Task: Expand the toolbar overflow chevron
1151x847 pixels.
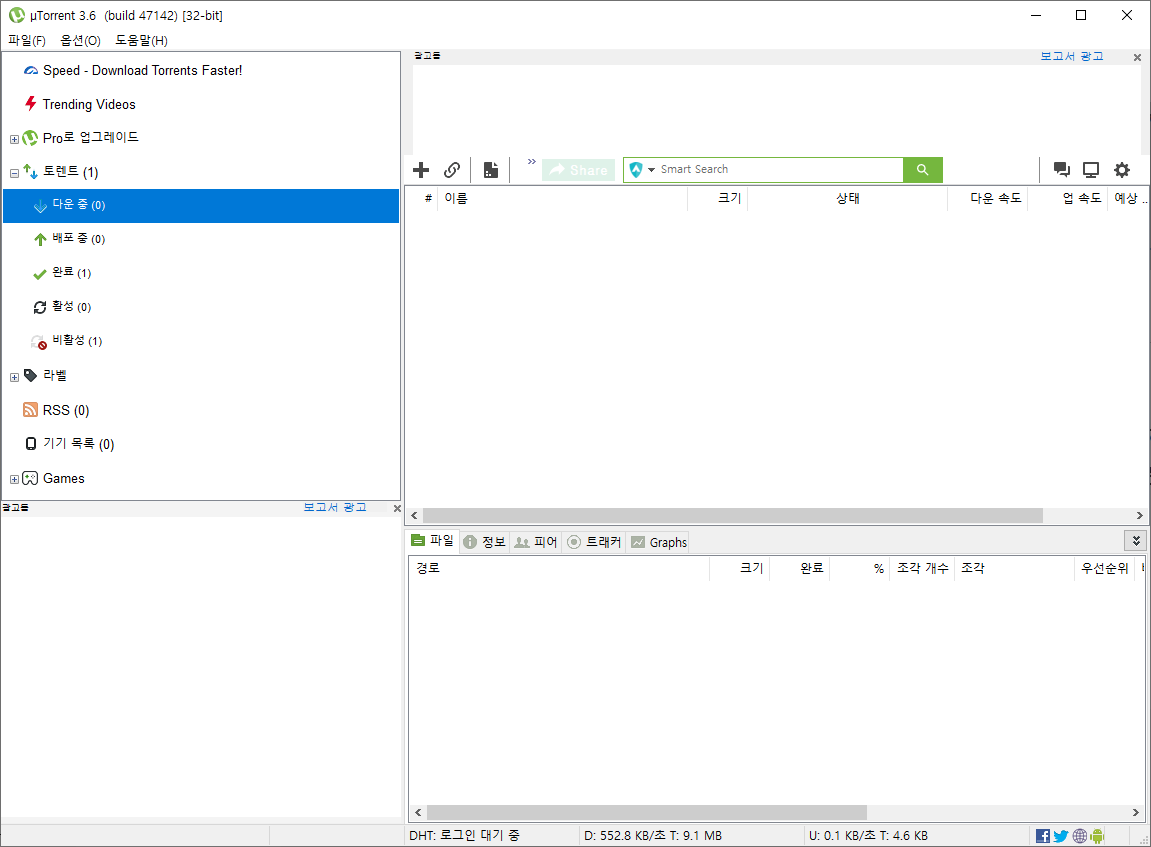Action: 531,161
